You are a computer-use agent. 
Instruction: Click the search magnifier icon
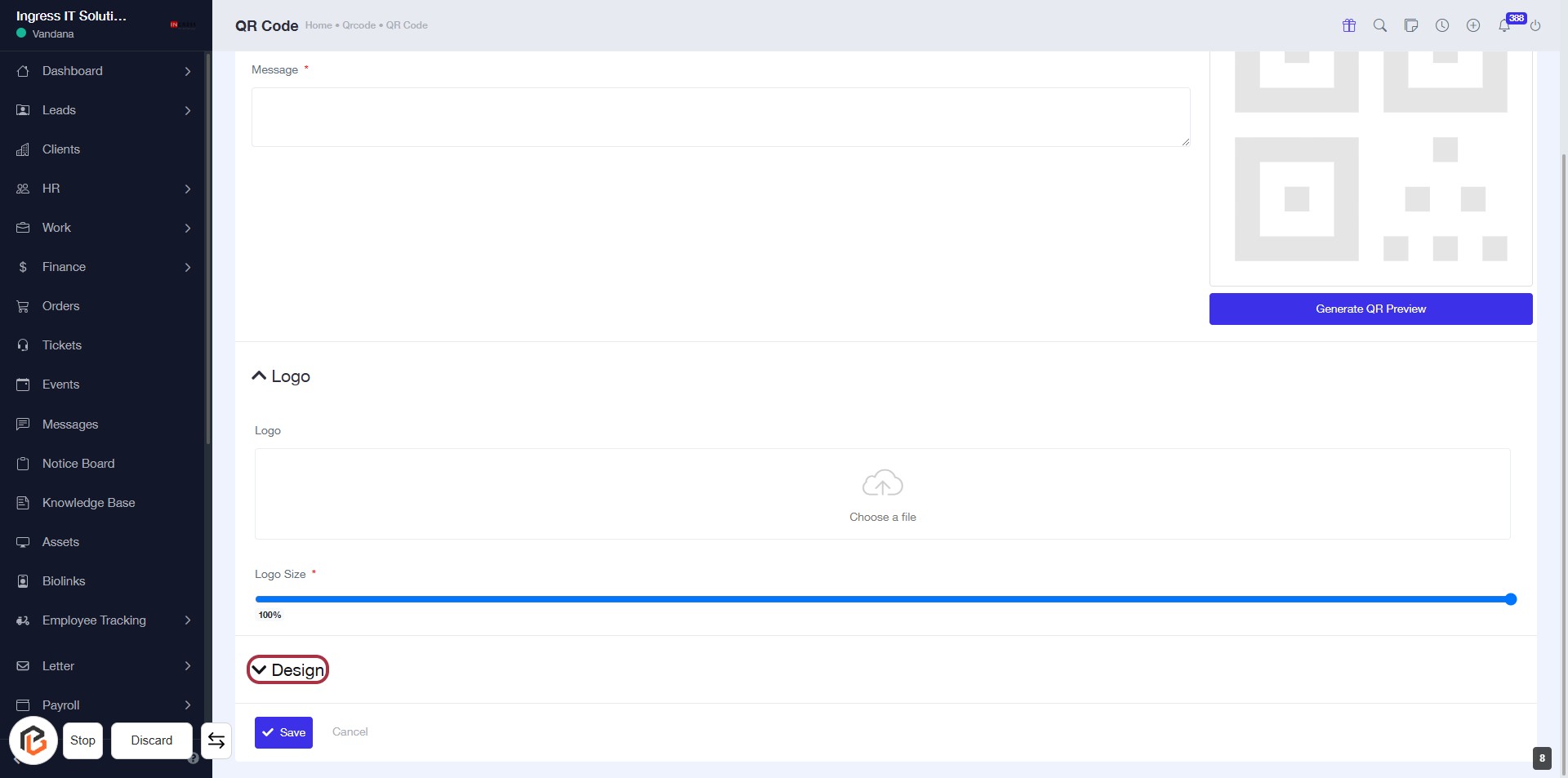tap(1380, 25)
